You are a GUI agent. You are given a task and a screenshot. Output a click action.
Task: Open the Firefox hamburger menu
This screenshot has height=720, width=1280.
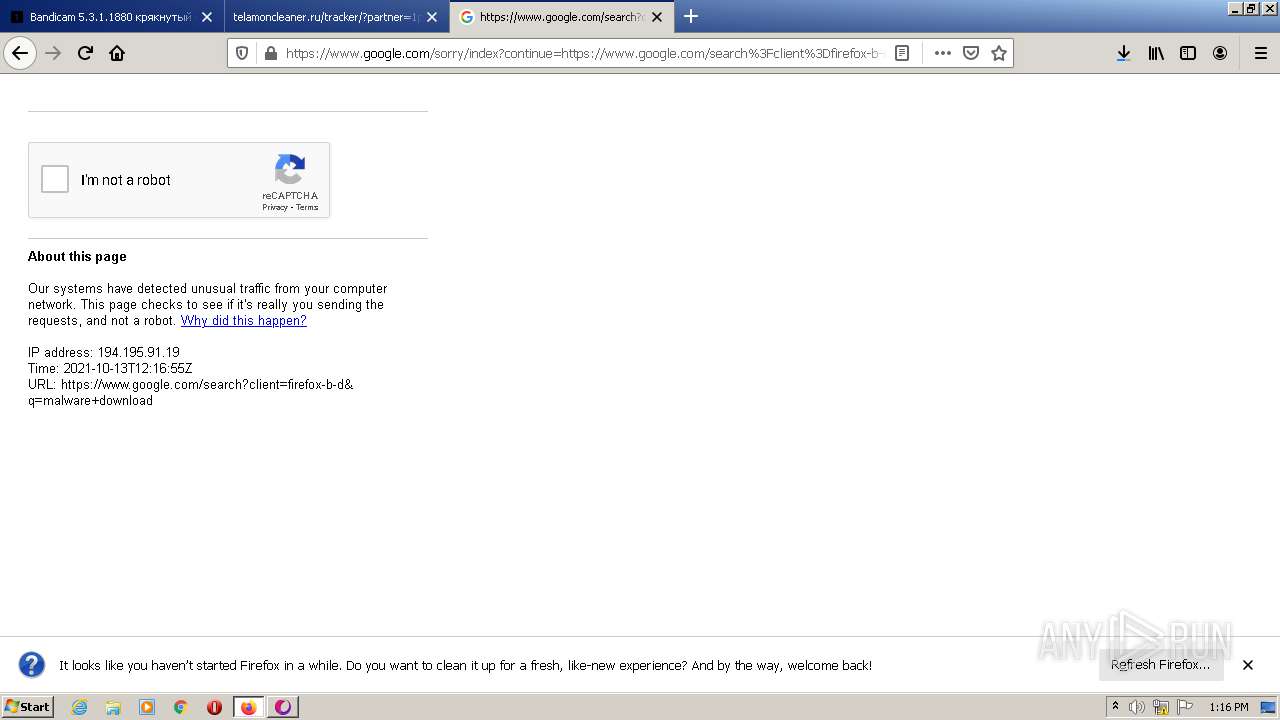point(1260,53)
